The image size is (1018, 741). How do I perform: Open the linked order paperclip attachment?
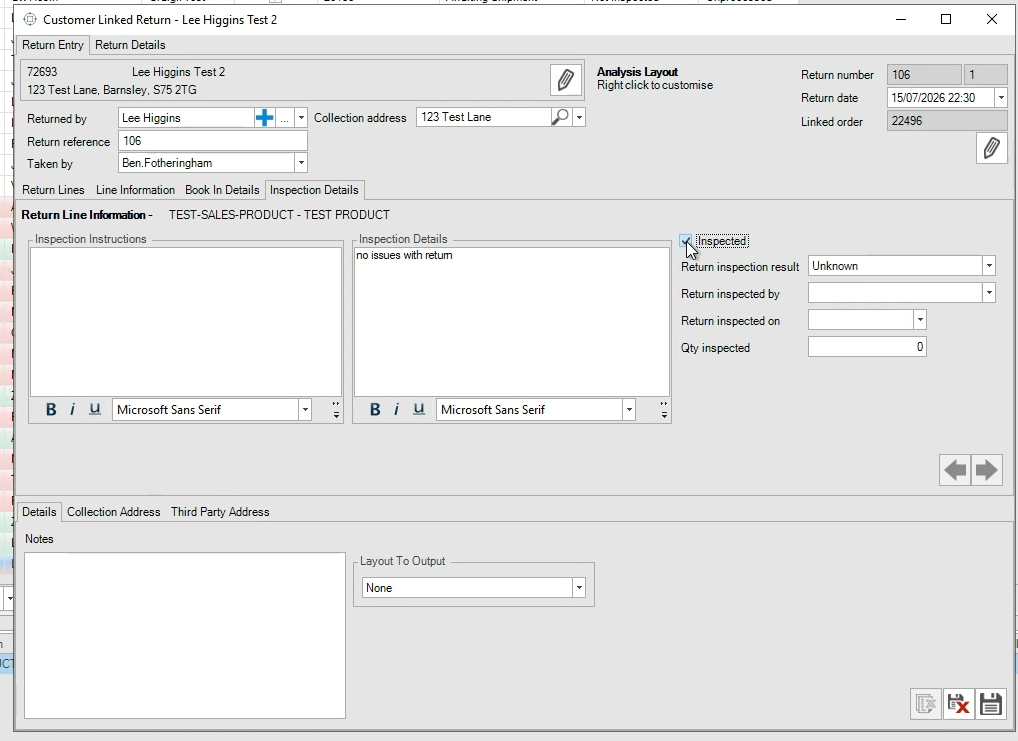pyautogui.click(x=991, y=148)
